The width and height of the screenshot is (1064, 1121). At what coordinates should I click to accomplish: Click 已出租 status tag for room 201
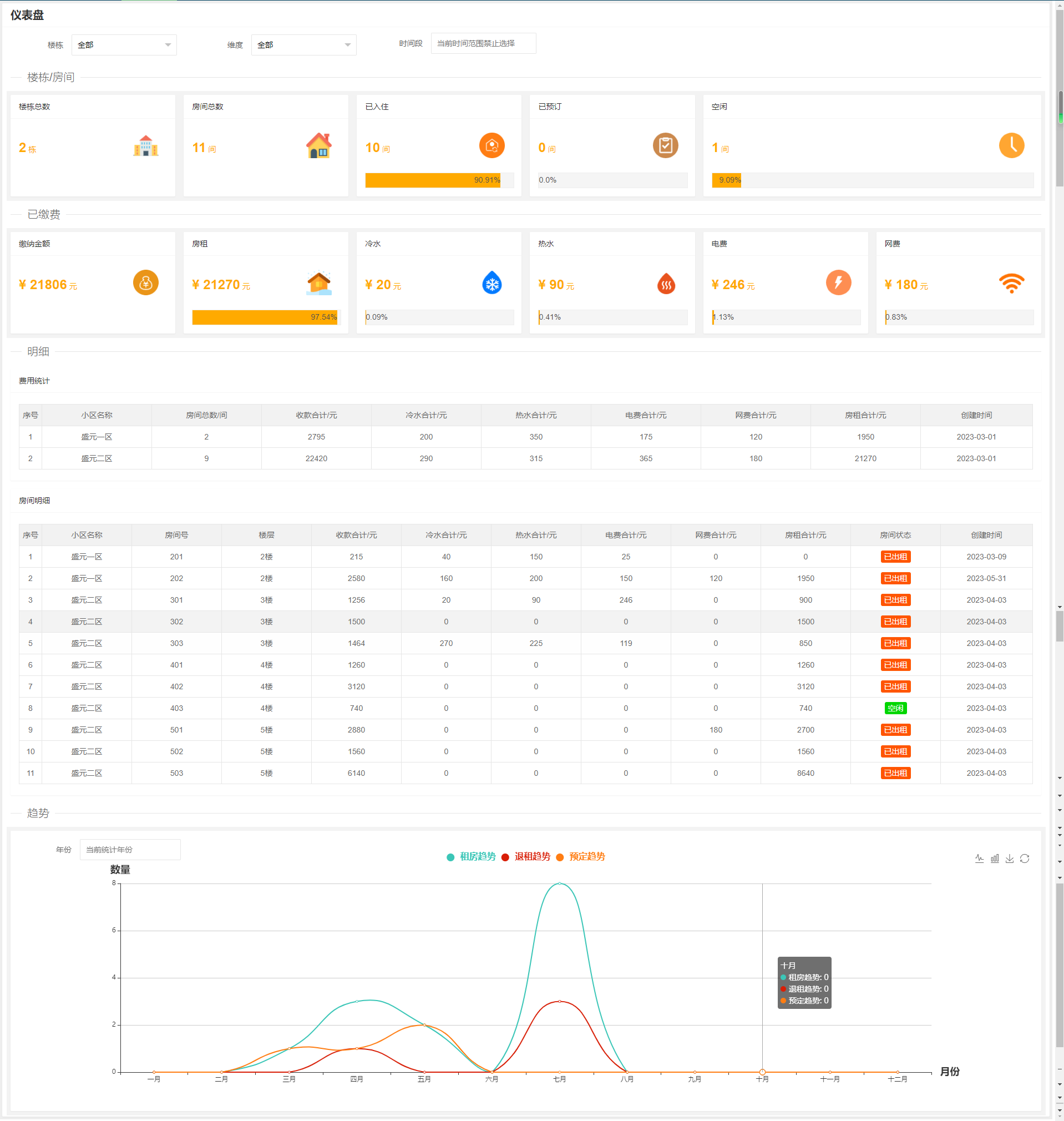click(x=895, y=557)
